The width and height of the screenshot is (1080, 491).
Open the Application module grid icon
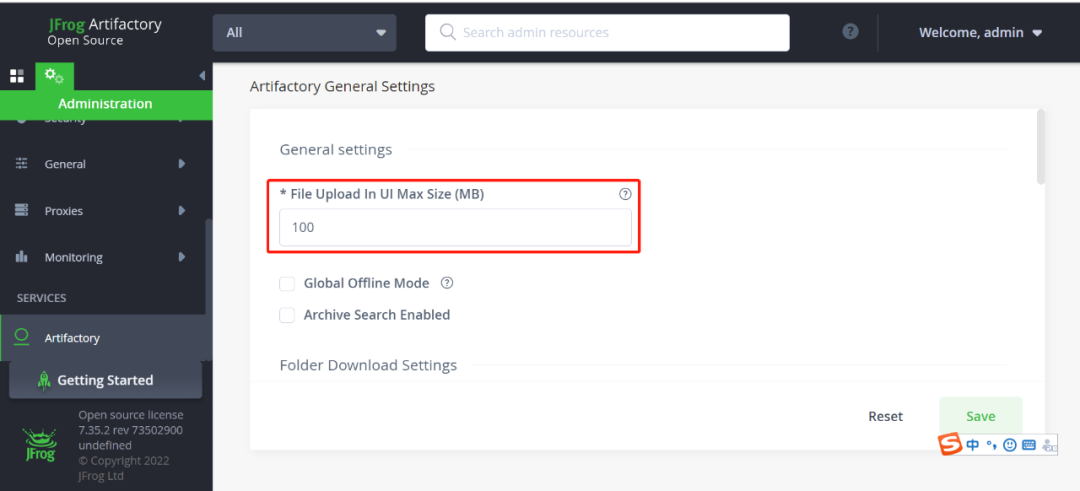[17, 76]
